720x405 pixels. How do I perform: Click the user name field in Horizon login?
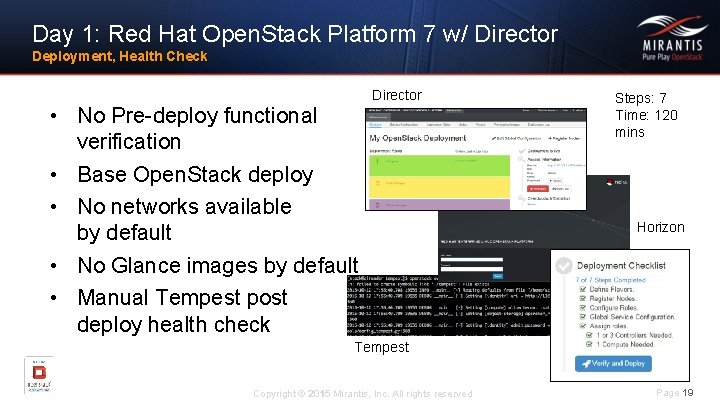point(472,260)
